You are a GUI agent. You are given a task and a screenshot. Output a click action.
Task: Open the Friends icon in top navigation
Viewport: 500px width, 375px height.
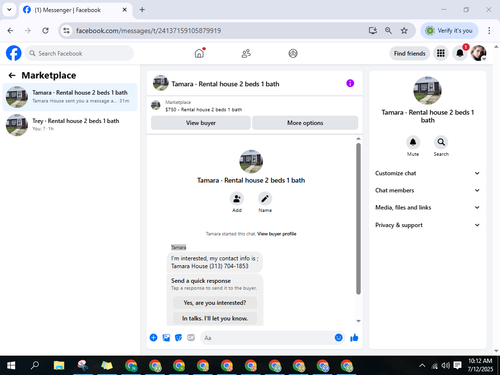pos(246,53)
